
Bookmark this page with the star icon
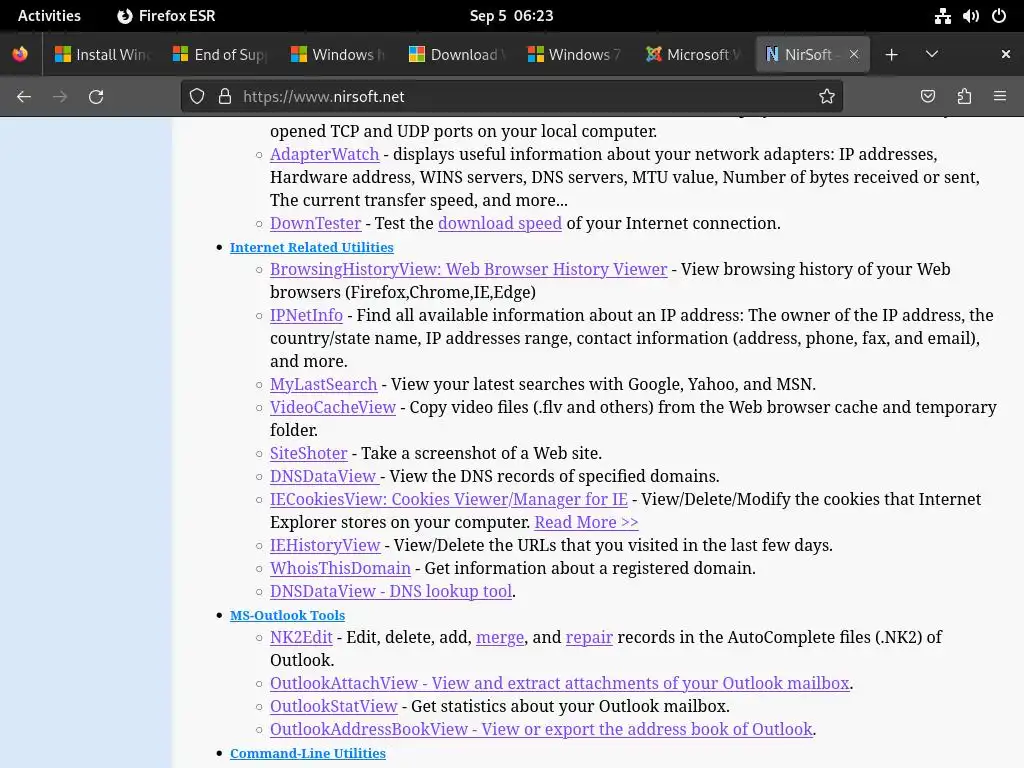pyautogui.click(x=827, y=97)
